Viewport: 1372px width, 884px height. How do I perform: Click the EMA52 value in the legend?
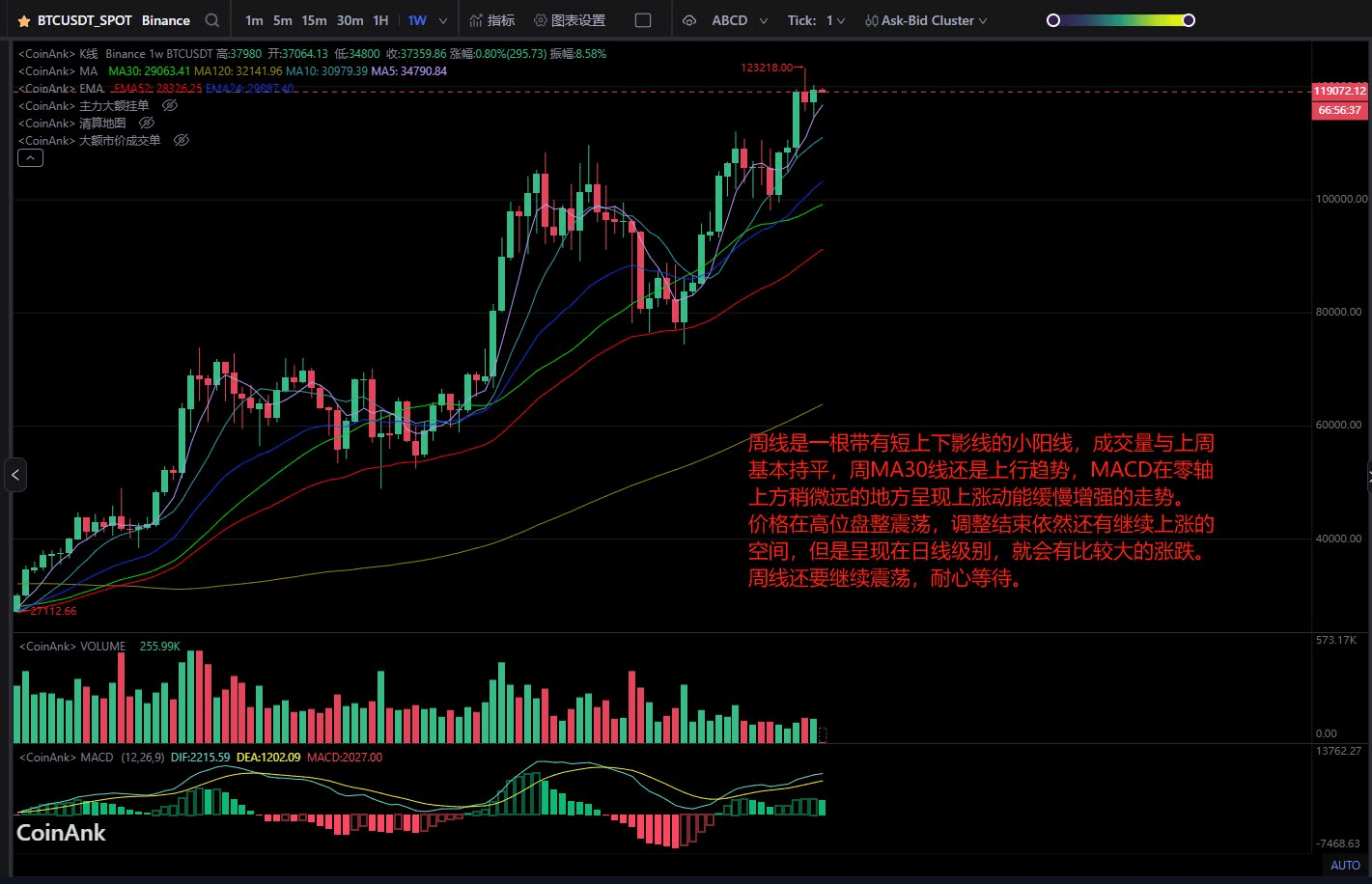click(157, 88)
